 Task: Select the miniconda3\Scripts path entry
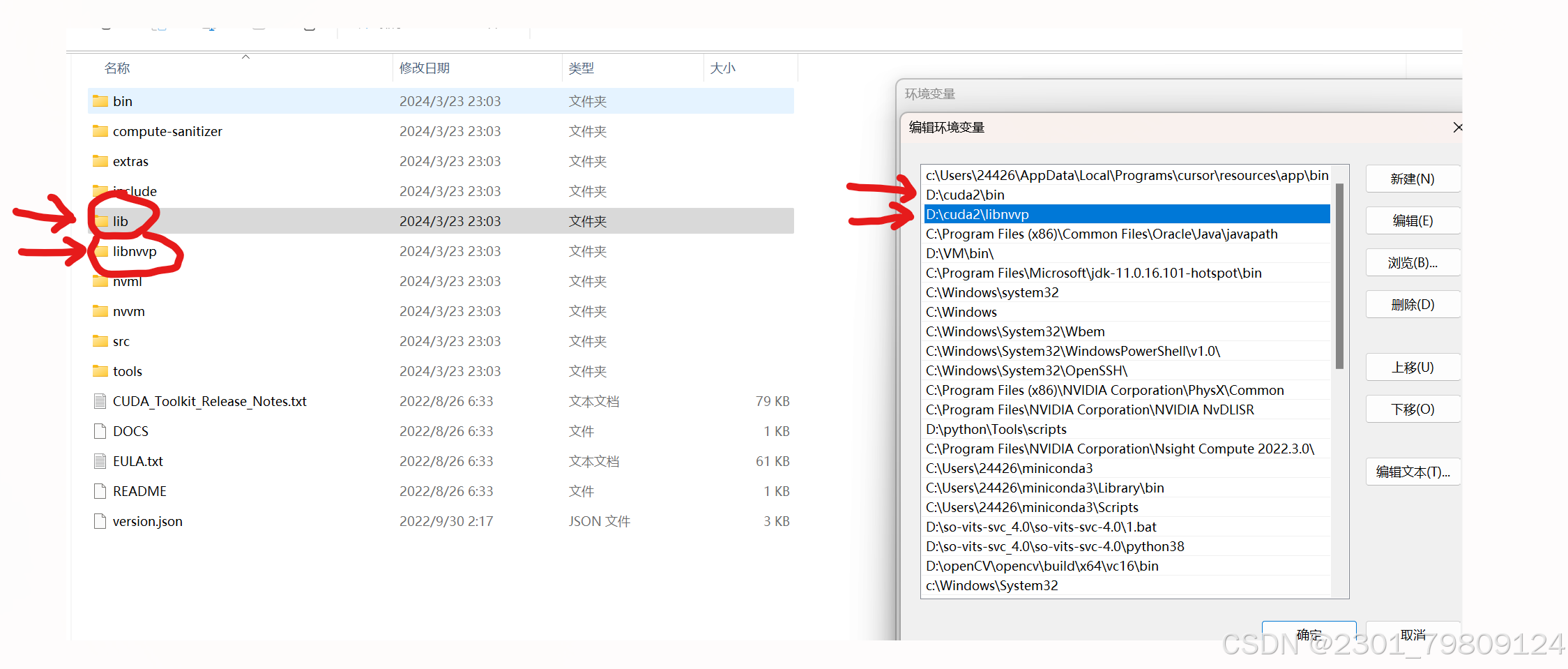tap(1127, 507)
